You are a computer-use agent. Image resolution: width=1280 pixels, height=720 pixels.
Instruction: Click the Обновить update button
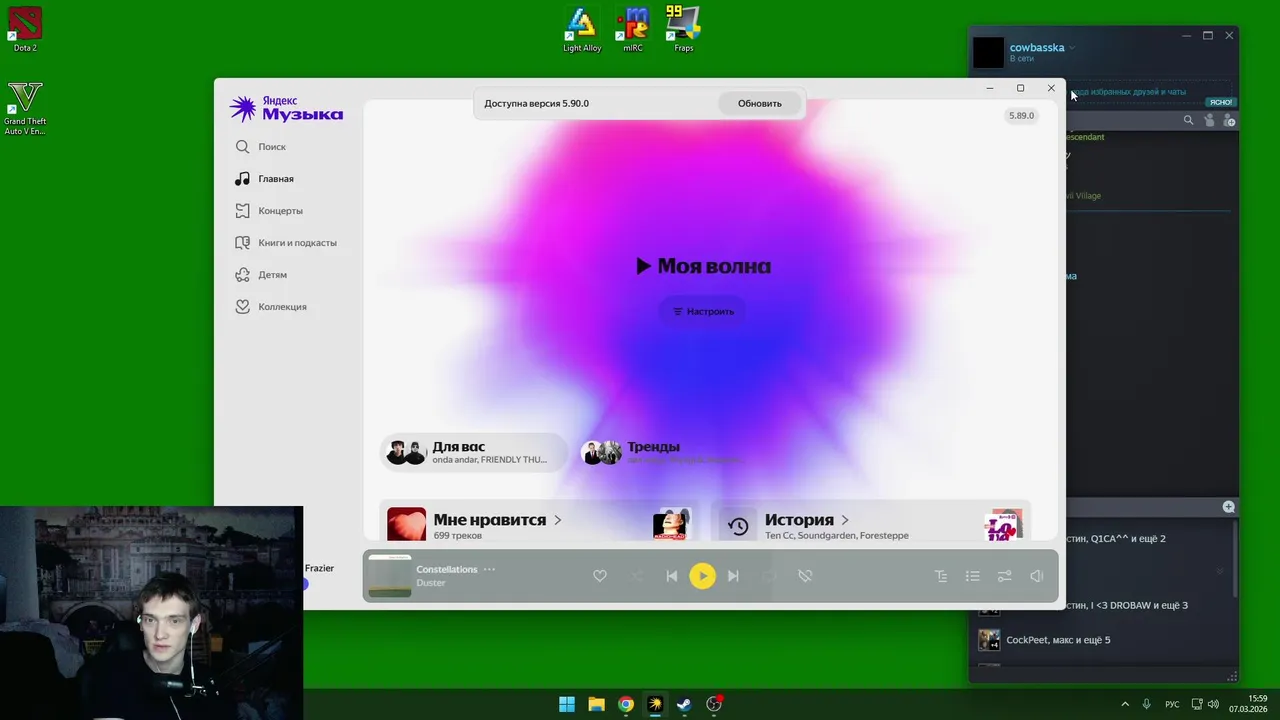coord(760,103)
